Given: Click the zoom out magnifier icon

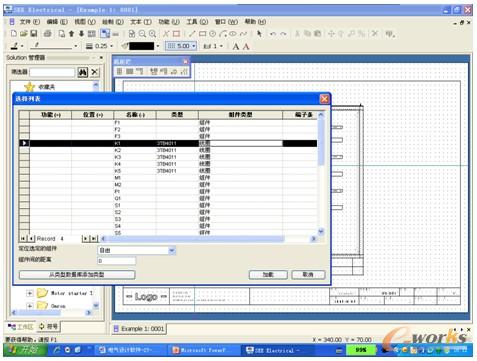Looking at the screenshot, I should (x=142, y=34).
